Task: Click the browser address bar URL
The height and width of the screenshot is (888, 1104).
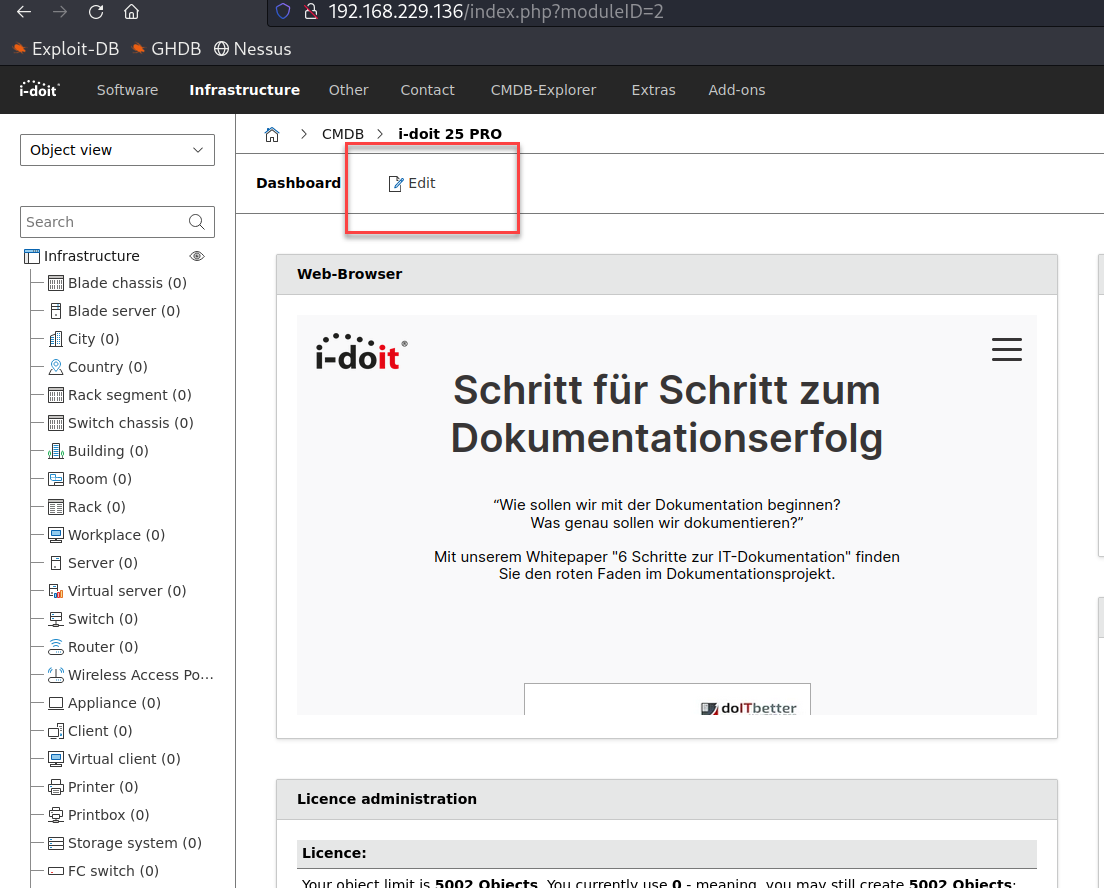Action: click(x=496, y=11)
